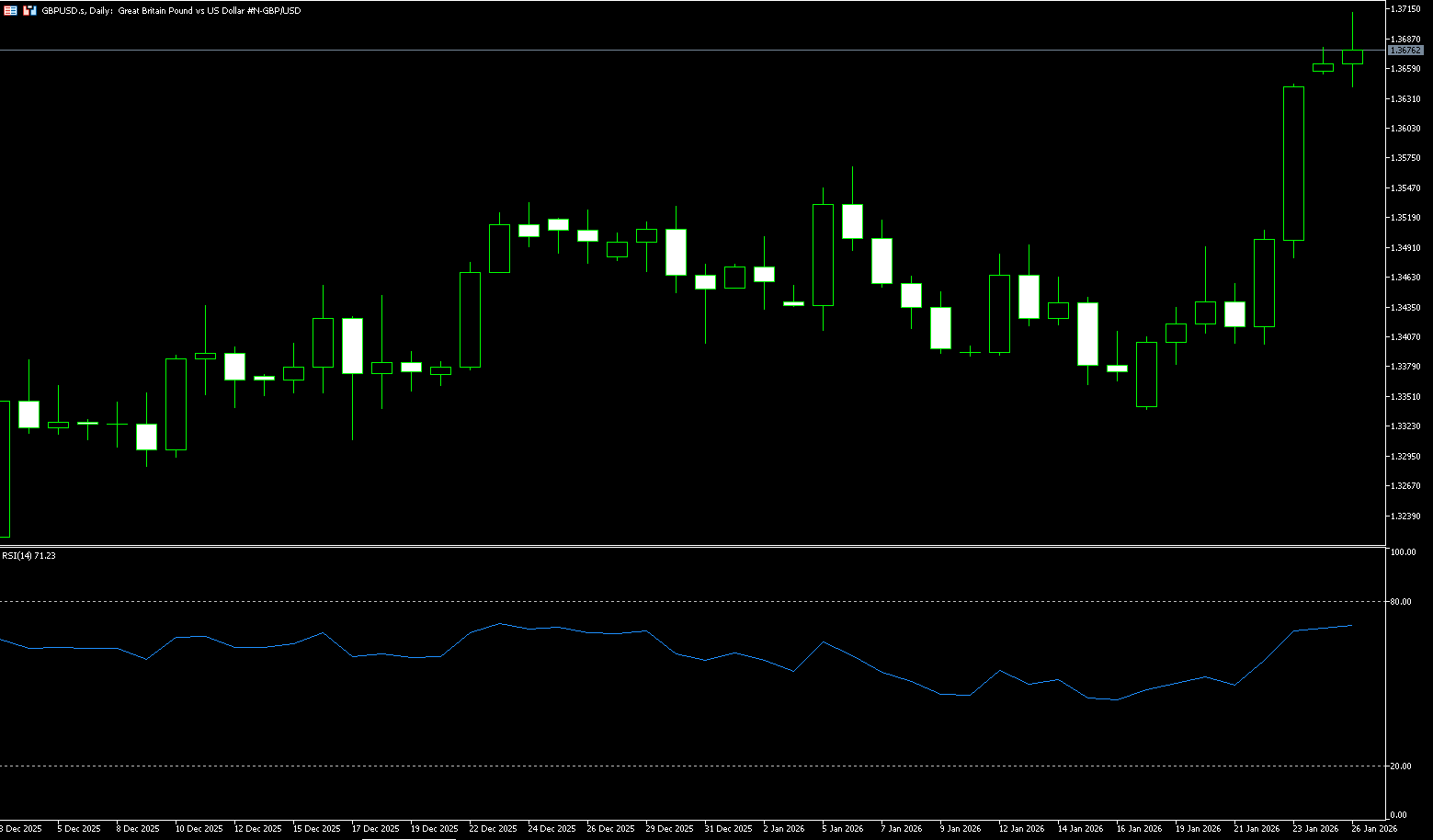Toggle the One Click Trading panel icon

29,10
